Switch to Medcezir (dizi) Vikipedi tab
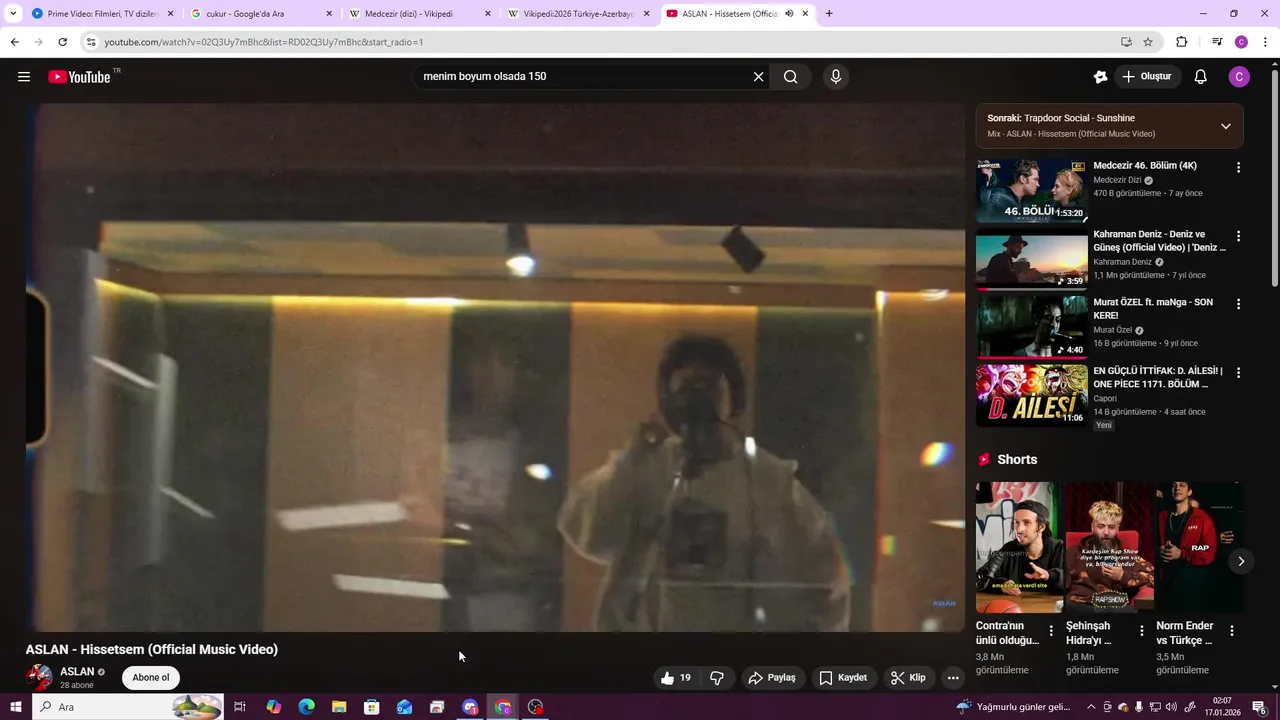 pyautogui.click(x=421, y=14)
